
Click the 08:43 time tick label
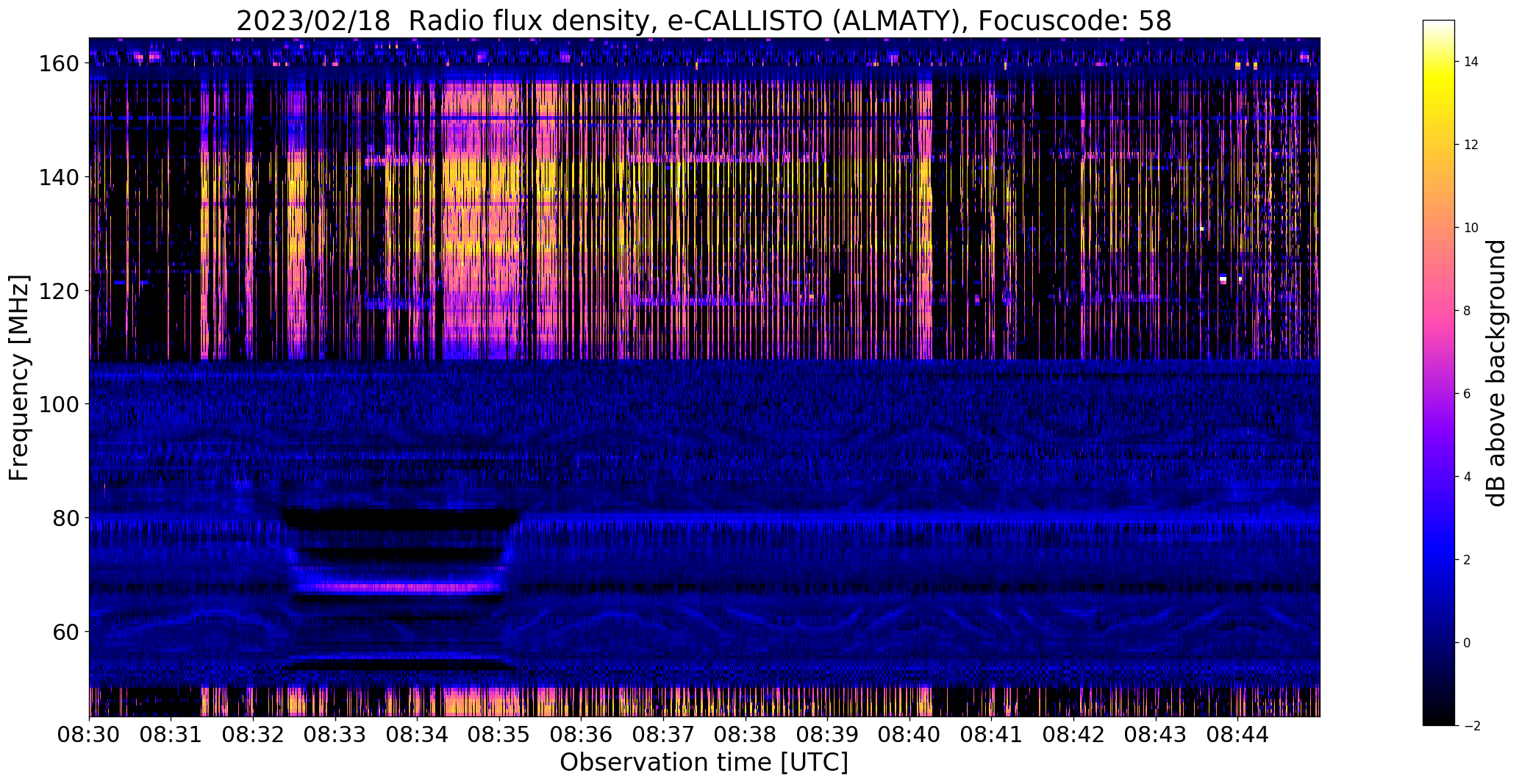tap(1156, 734)
